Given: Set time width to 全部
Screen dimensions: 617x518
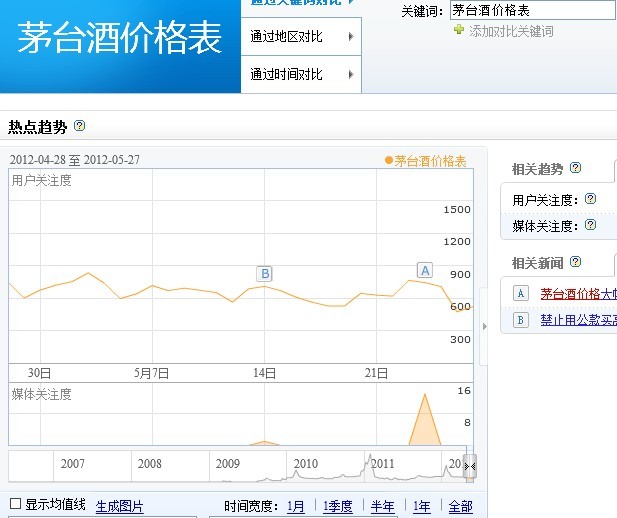Looking at the screenshot, I should tap(460, 506).
